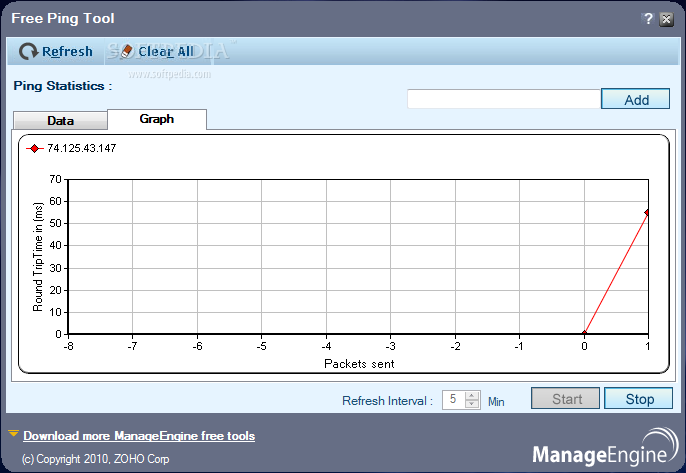Click the data point at packet 0

coord(584,333)
